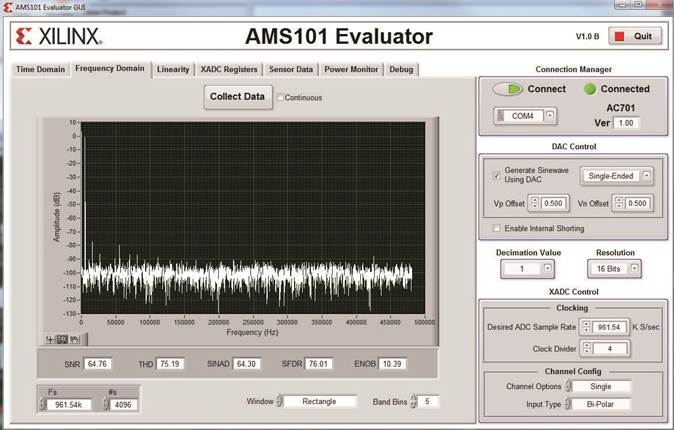The height and width of the screenshot is (430, 674).
Task: Adjust the #s sample count stepper
Action: point(106,404)
